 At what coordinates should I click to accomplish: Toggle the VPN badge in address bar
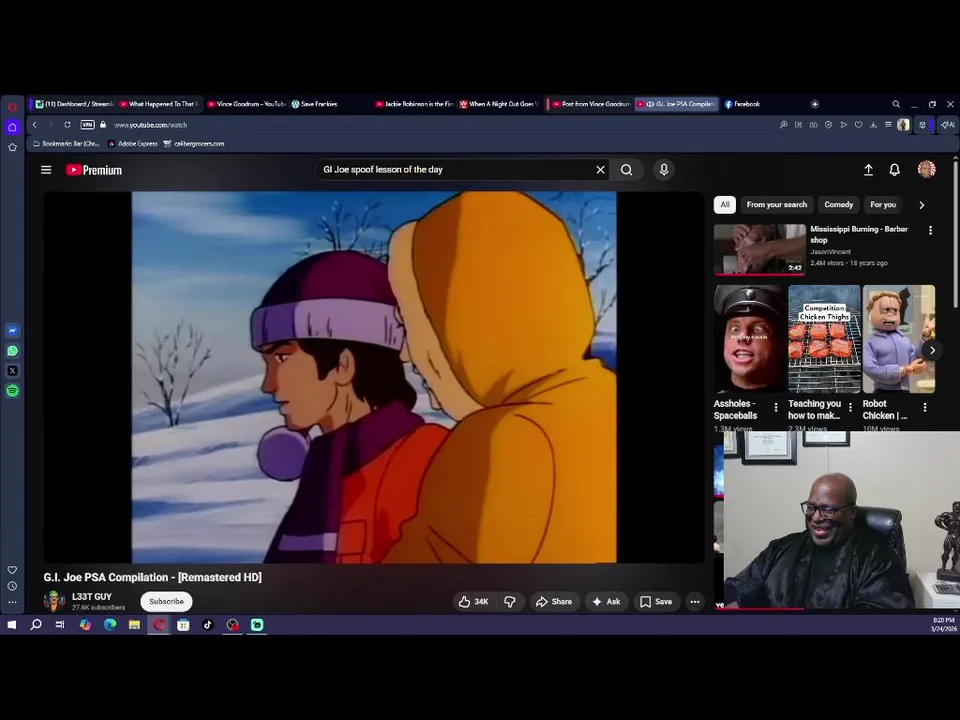pyautogui.click(x=88, y=125)
